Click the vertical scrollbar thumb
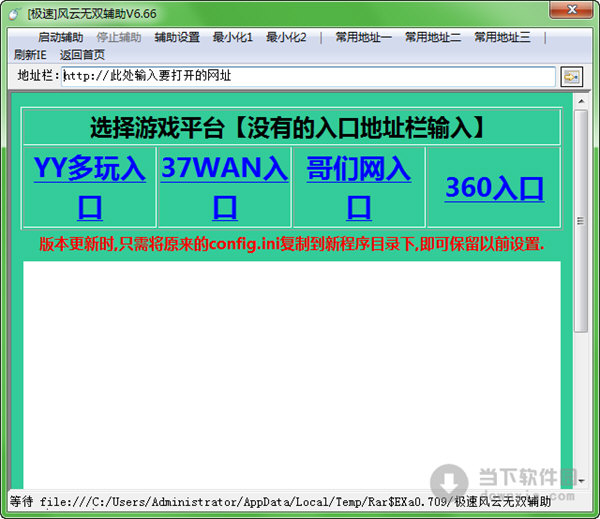600x519 pixels. tap(581, 221)
